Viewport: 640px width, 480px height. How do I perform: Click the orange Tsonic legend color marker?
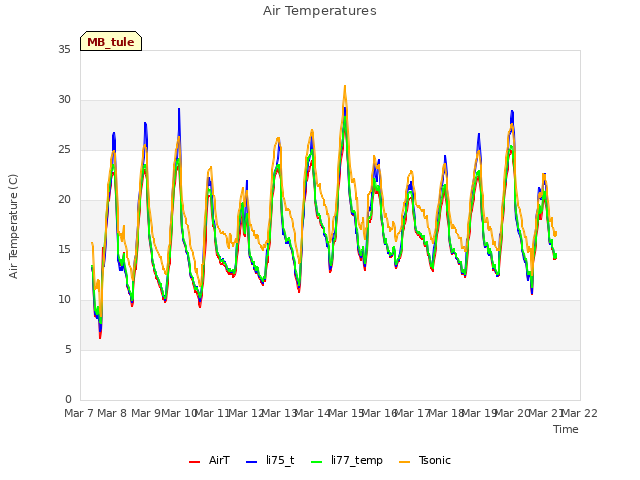pos(404,462)
